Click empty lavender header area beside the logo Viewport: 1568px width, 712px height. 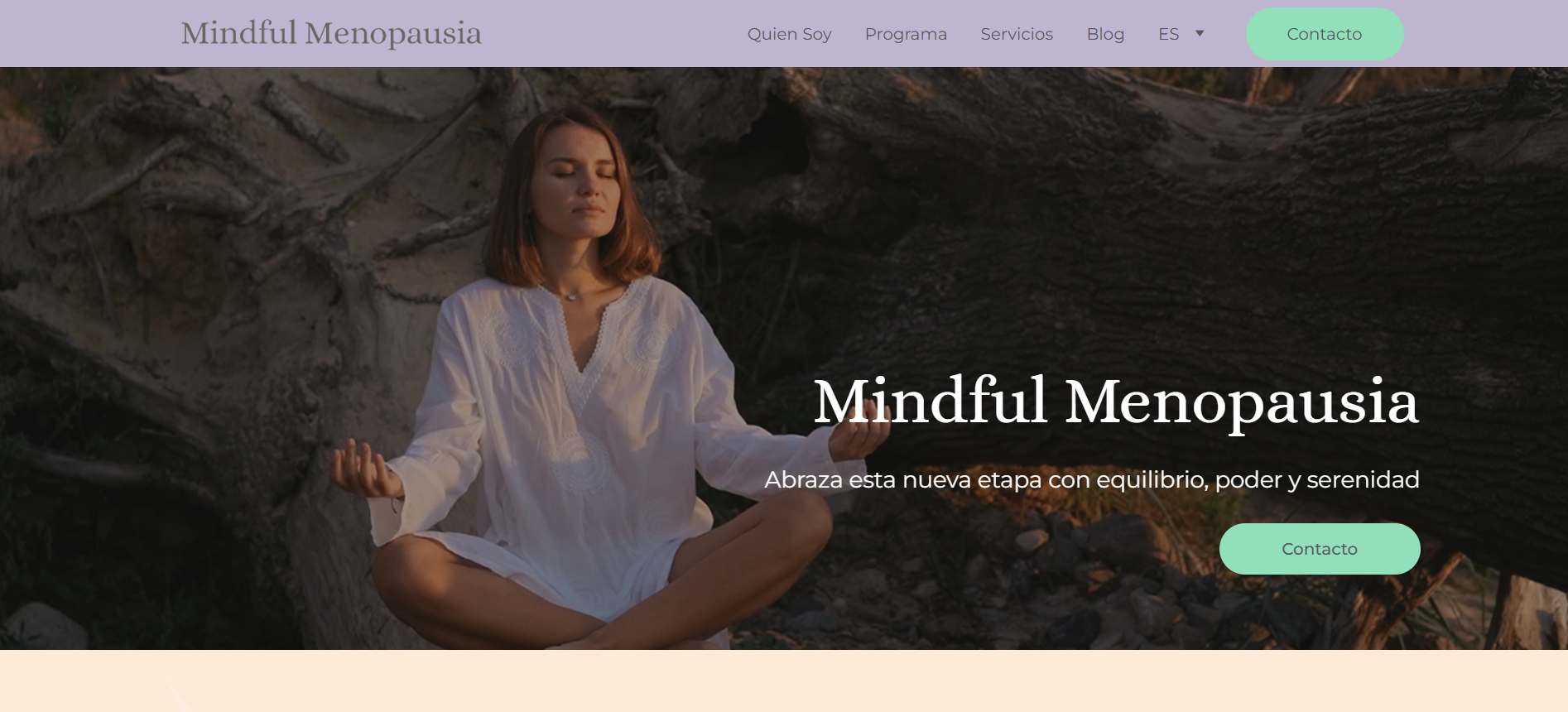click(x=613, y=34)
